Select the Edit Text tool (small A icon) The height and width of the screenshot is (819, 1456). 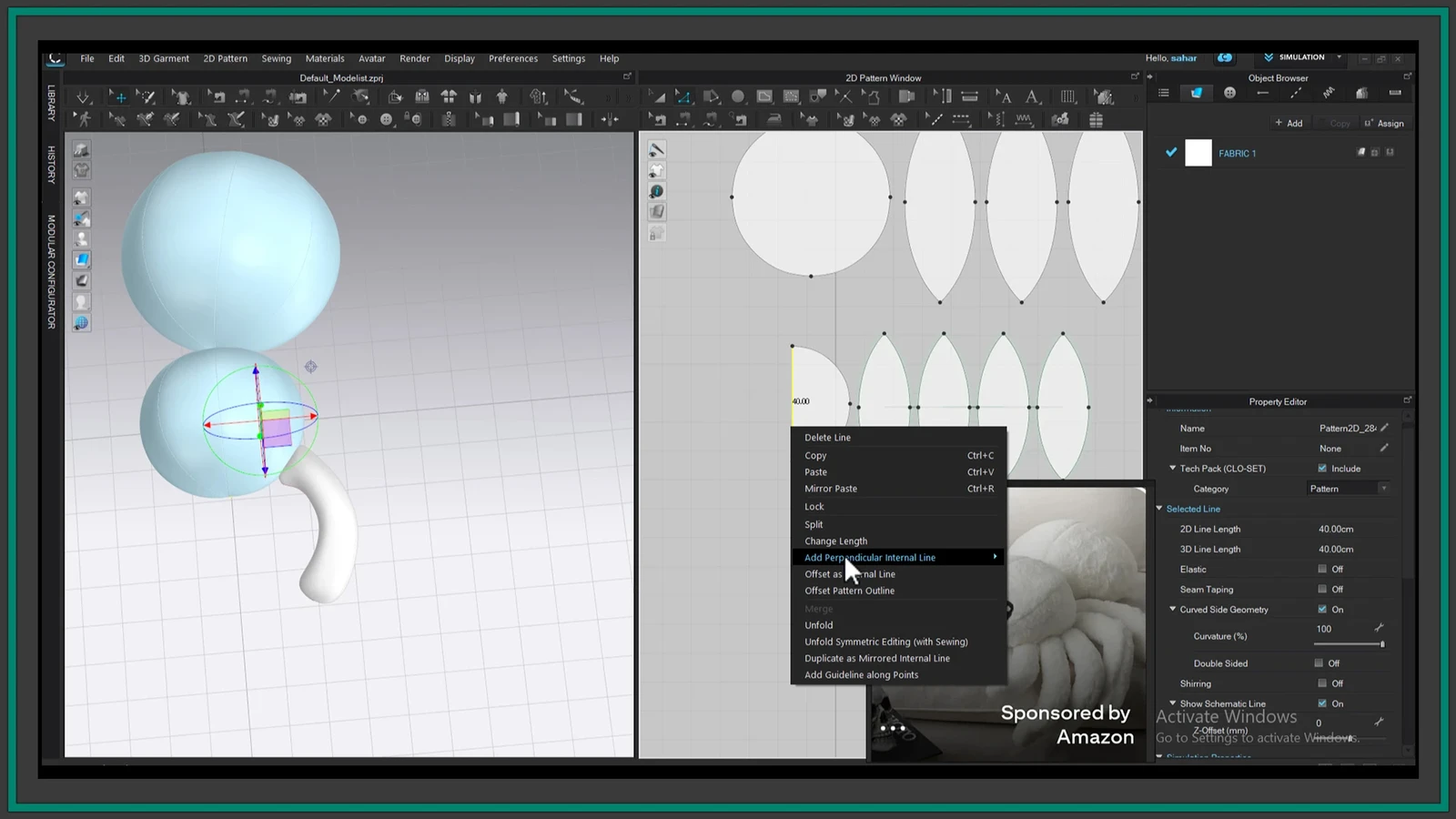coord(1004,96)
